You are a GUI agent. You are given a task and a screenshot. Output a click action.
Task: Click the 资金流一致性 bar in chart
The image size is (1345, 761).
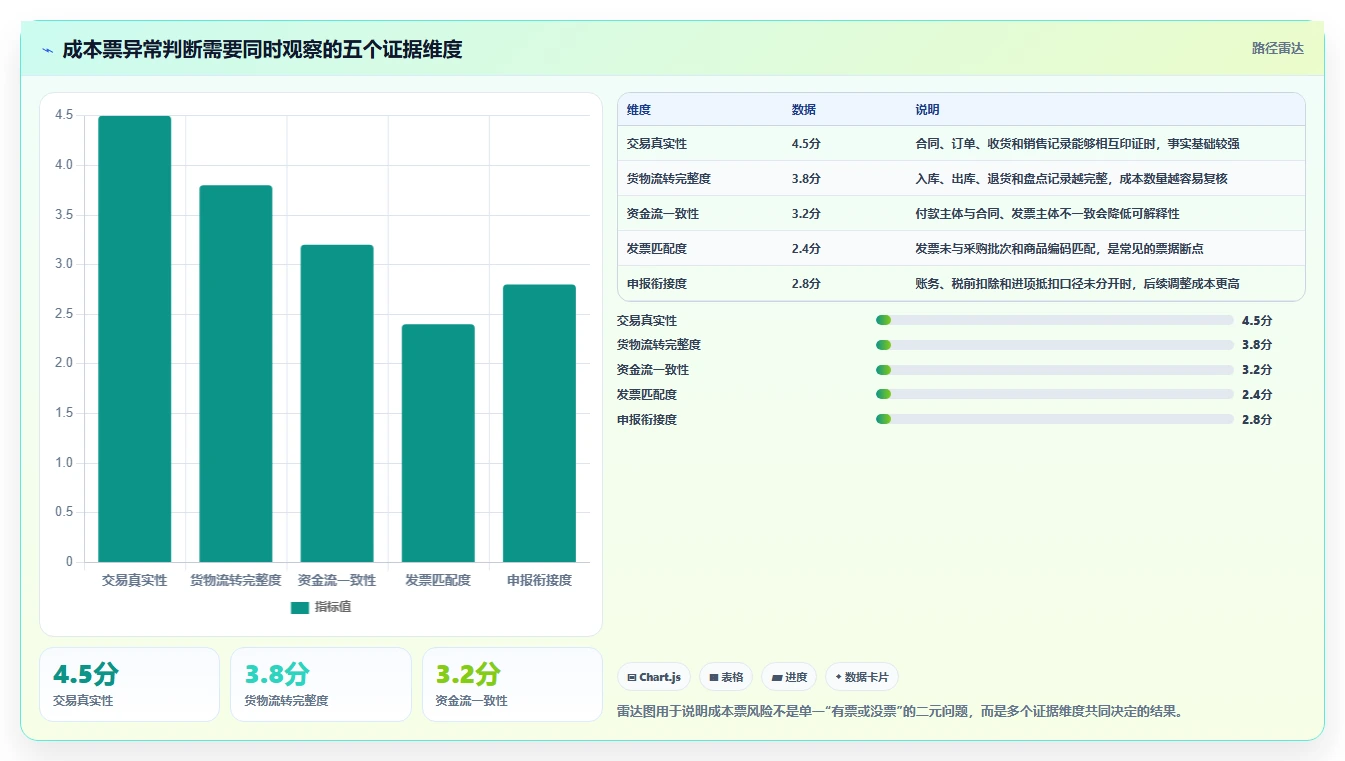(x=337, y=403)
